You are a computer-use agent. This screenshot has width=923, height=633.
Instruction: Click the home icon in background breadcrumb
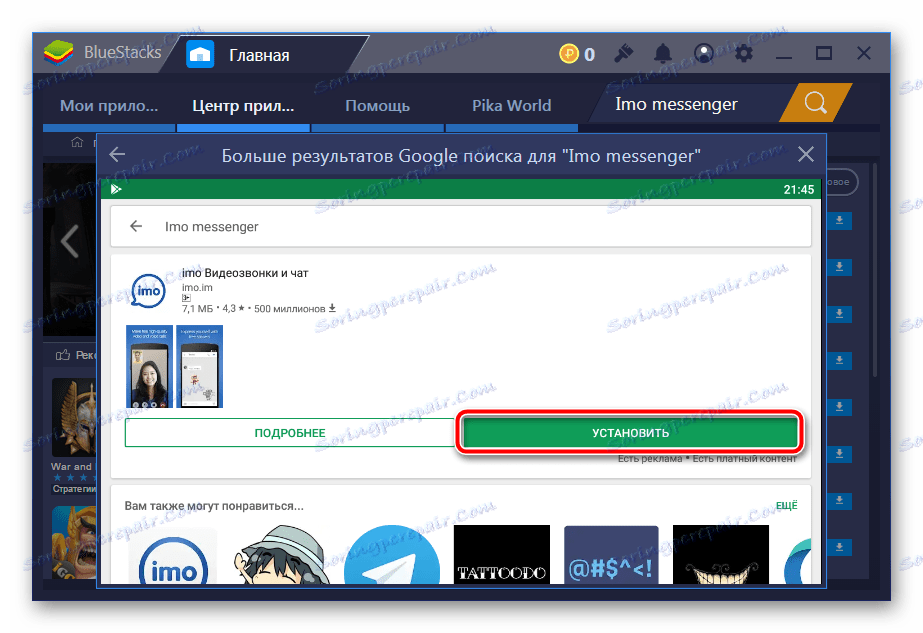click(77, 142)
